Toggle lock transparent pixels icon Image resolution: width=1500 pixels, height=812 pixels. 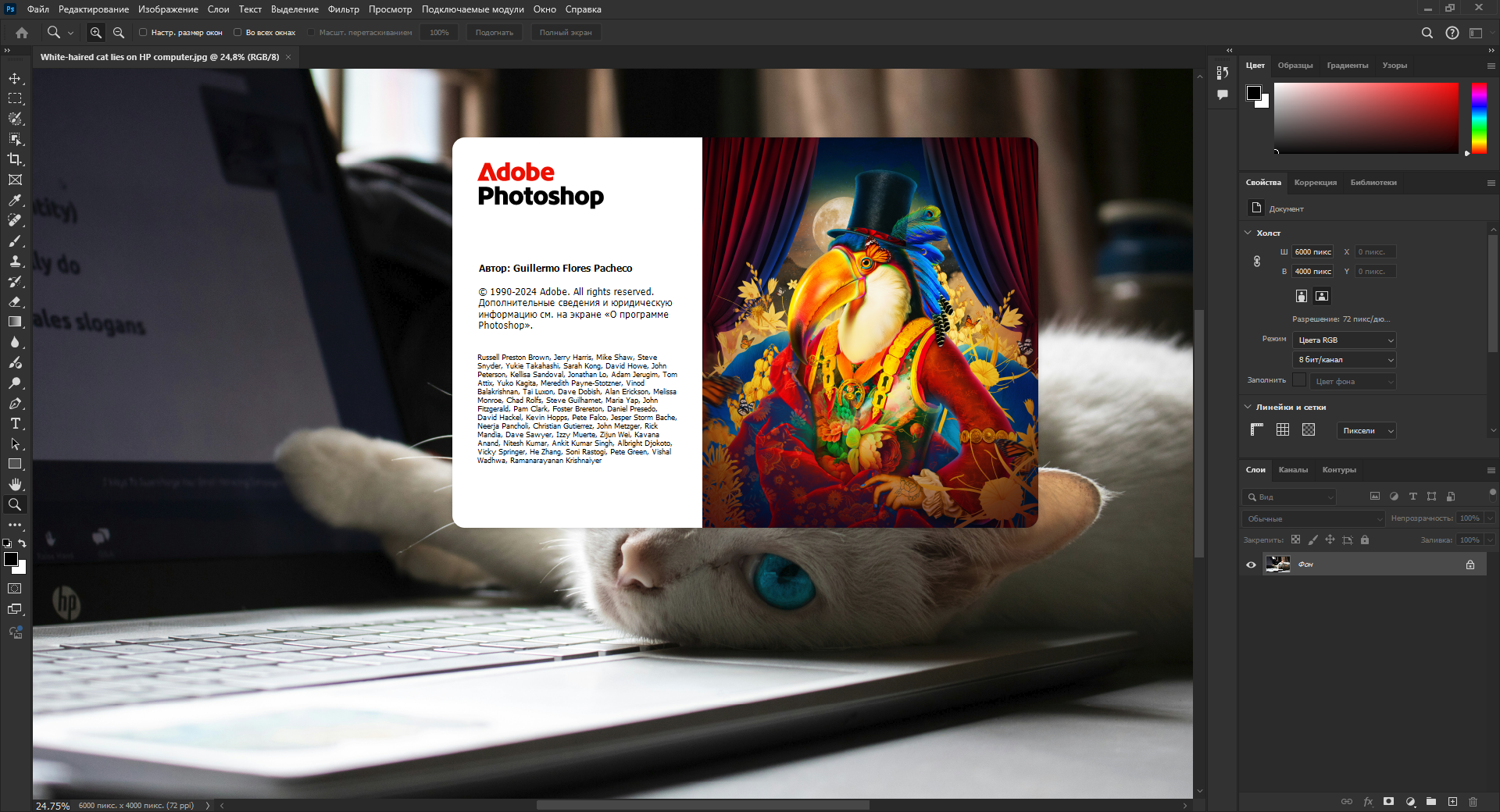coord(1296,540)
